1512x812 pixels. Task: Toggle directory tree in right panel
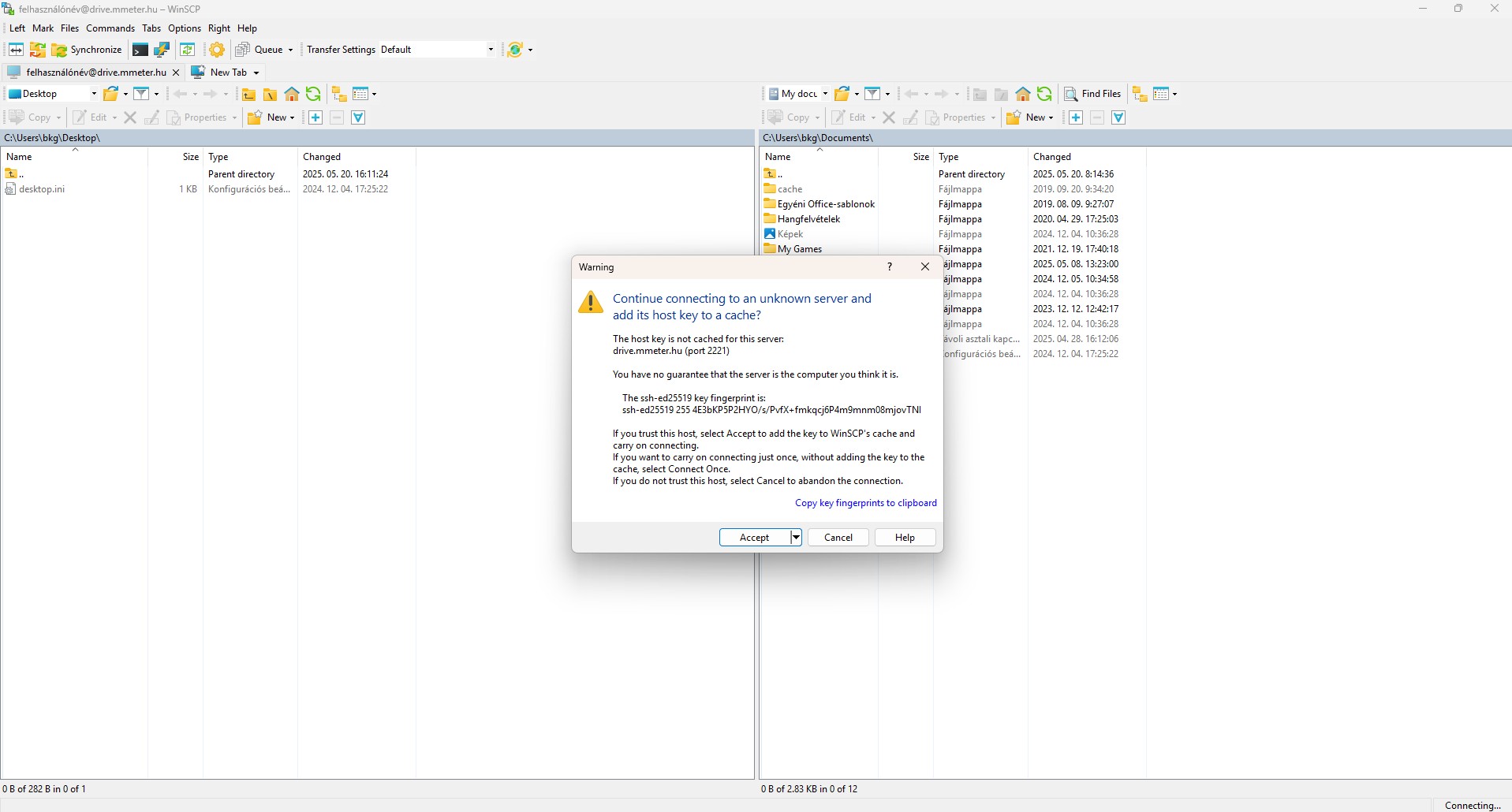click(1140, 94)
